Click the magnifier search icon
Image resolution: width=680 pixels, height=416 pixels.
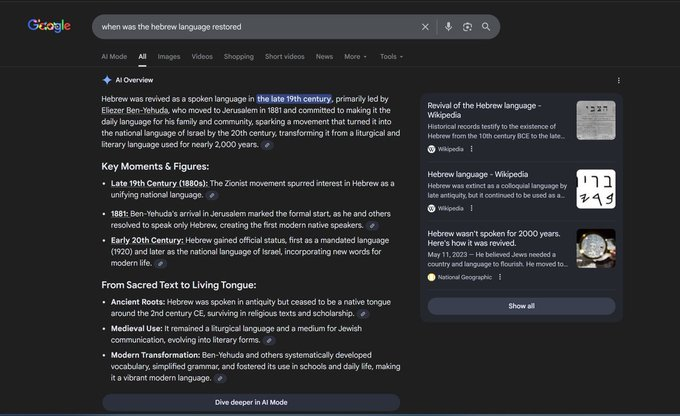point(486,27)
